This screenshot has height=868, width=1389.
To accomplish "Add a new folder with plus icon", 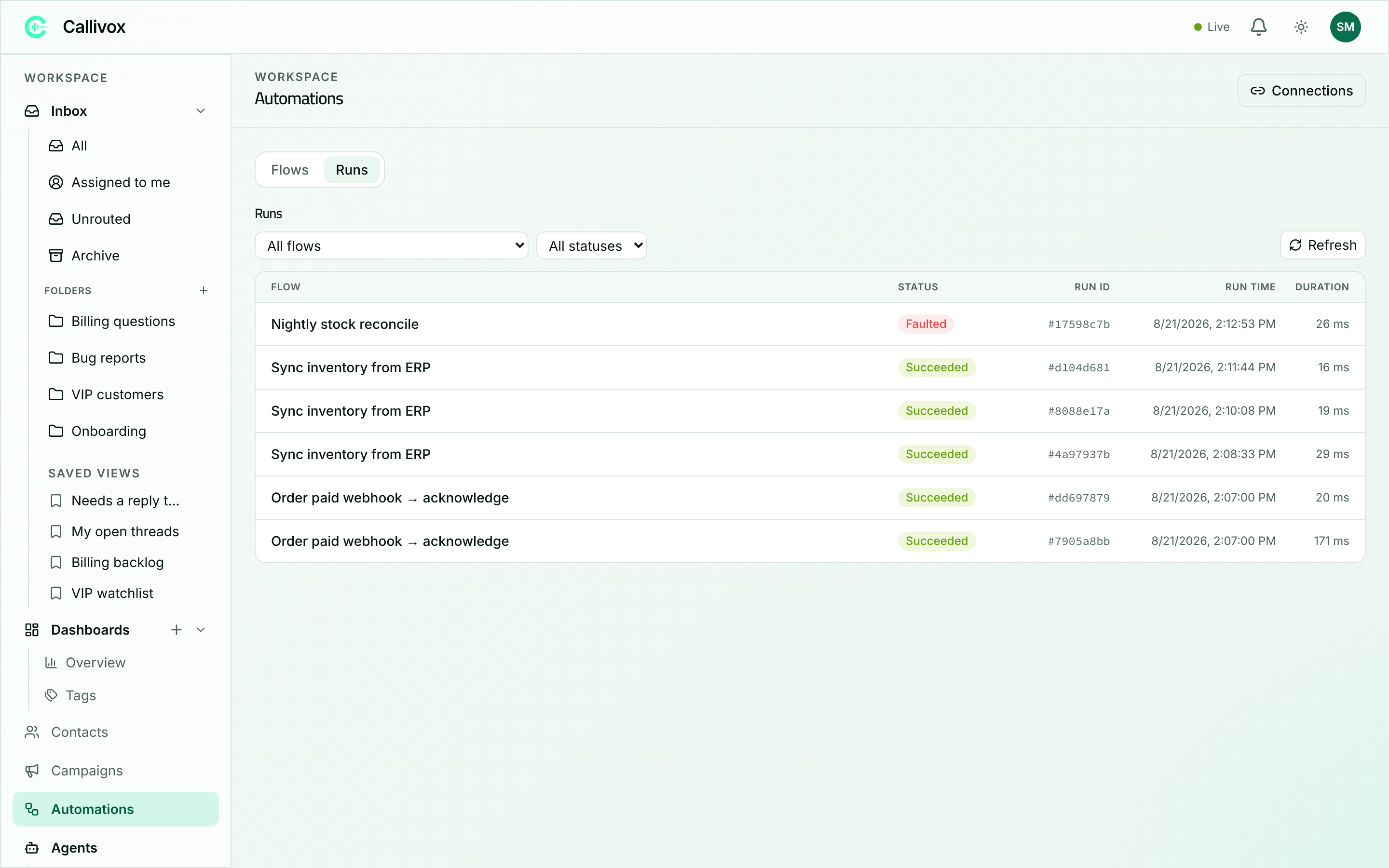I will [203, 290].
